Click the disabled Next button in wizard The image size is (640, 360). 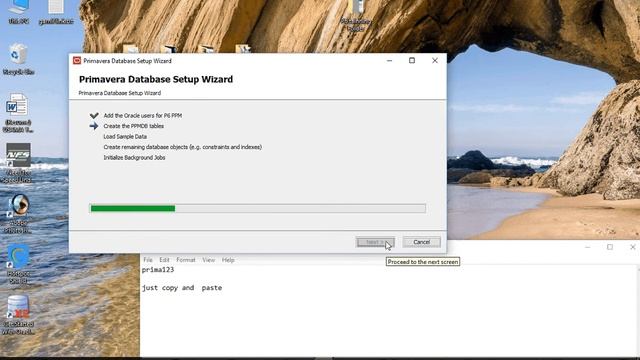pos(375,242)
